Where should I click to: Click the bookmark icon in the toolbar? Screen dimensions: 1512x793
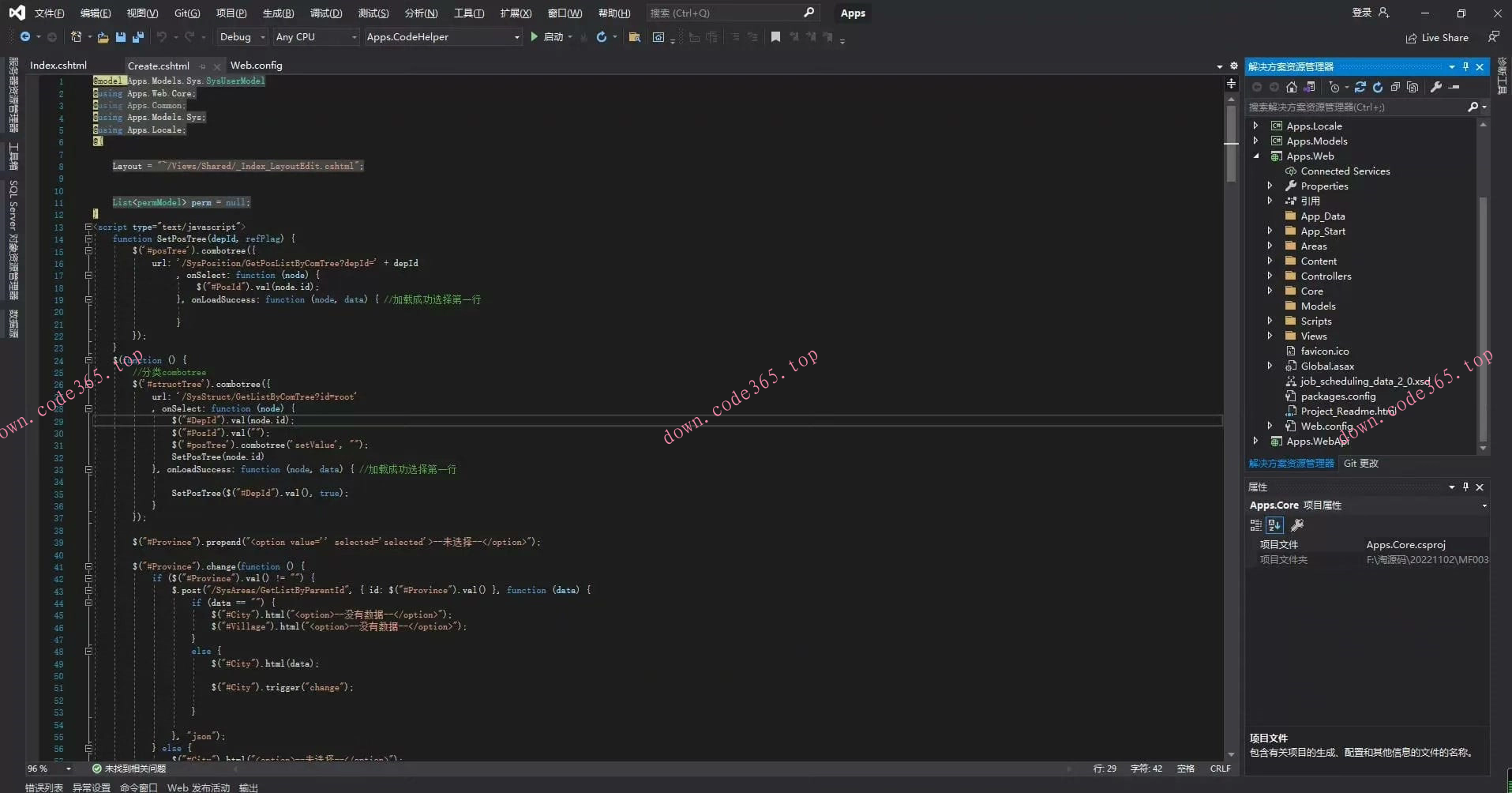[x=775, y=37]
